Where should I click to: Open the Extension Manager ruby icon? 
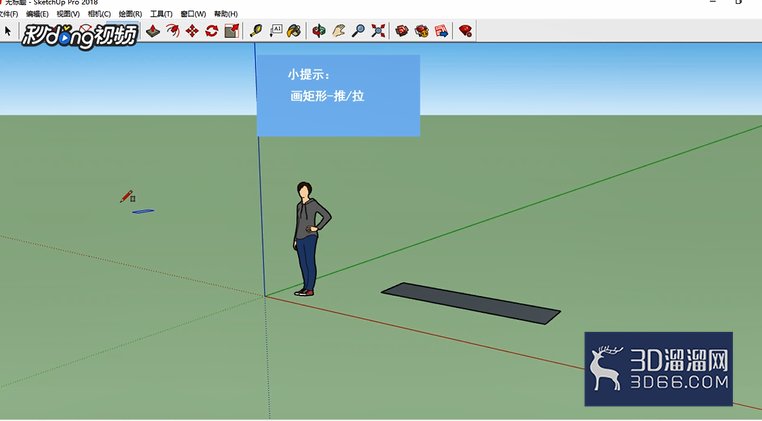[x=466, y=31]
